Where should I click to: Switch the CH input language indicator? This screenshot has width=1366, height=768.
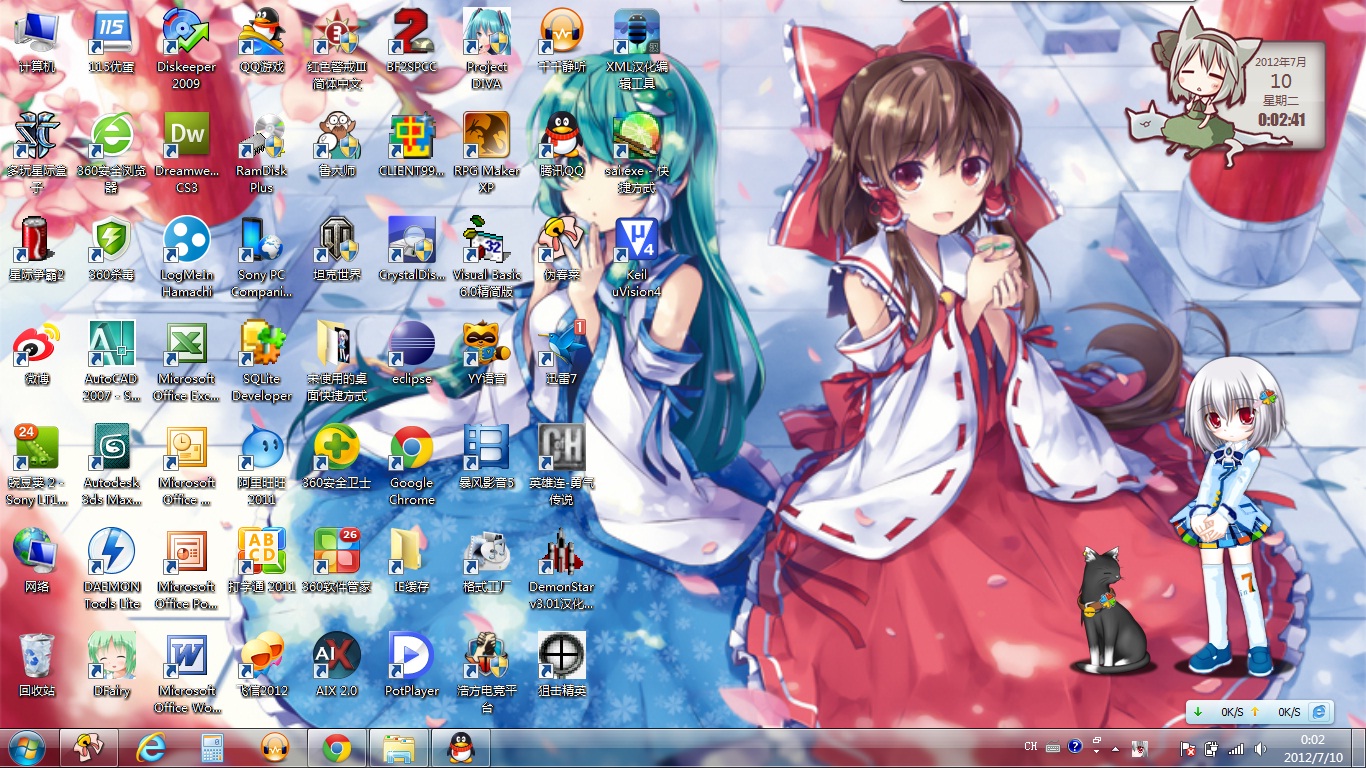point(1031,747)
